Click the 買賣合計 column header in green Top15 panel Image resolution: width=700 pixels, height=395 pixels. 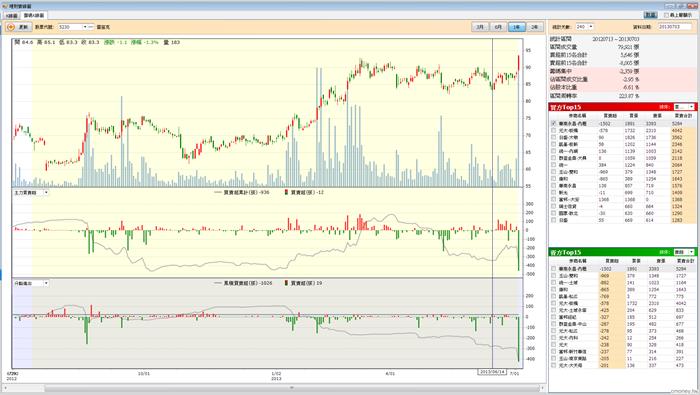685,261
